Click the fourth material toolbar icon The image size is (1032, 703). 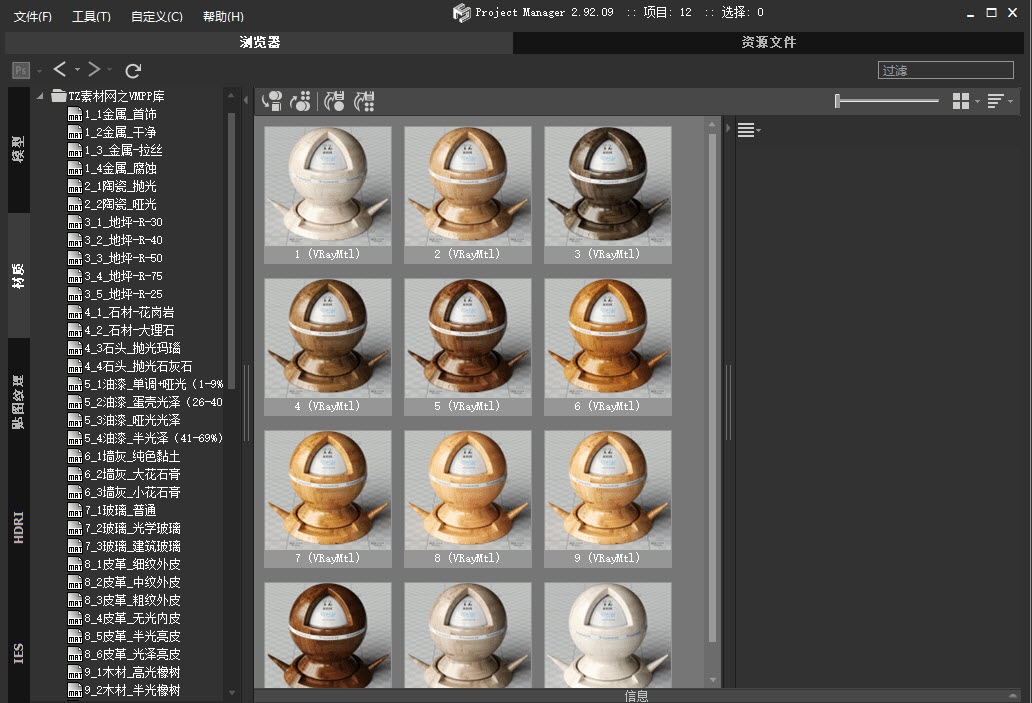point(365,100)
